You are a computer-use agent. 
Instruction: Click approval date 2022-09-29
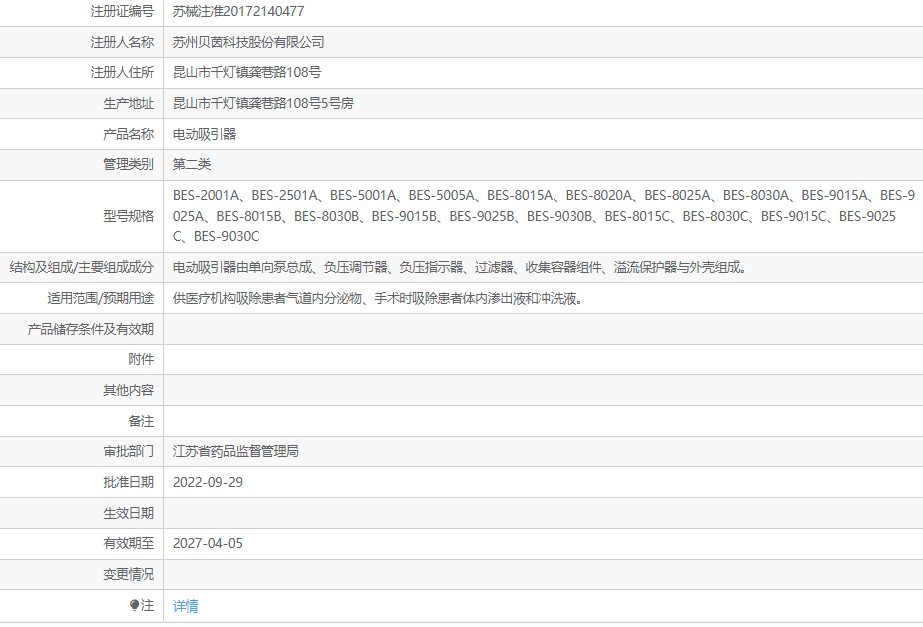coord(208,482)
